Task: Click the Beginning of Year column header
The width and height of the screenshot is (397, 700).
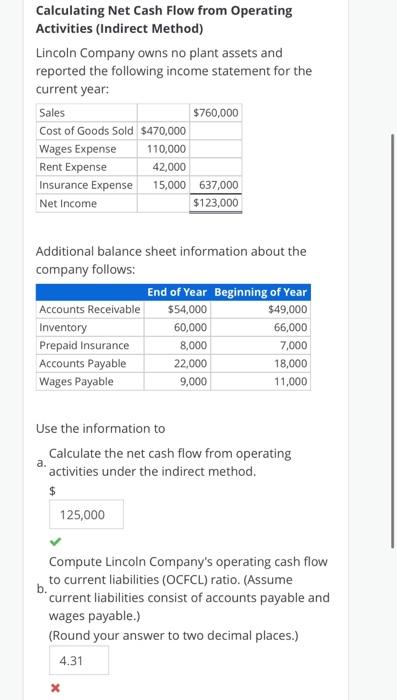Action: click(260, 292)
